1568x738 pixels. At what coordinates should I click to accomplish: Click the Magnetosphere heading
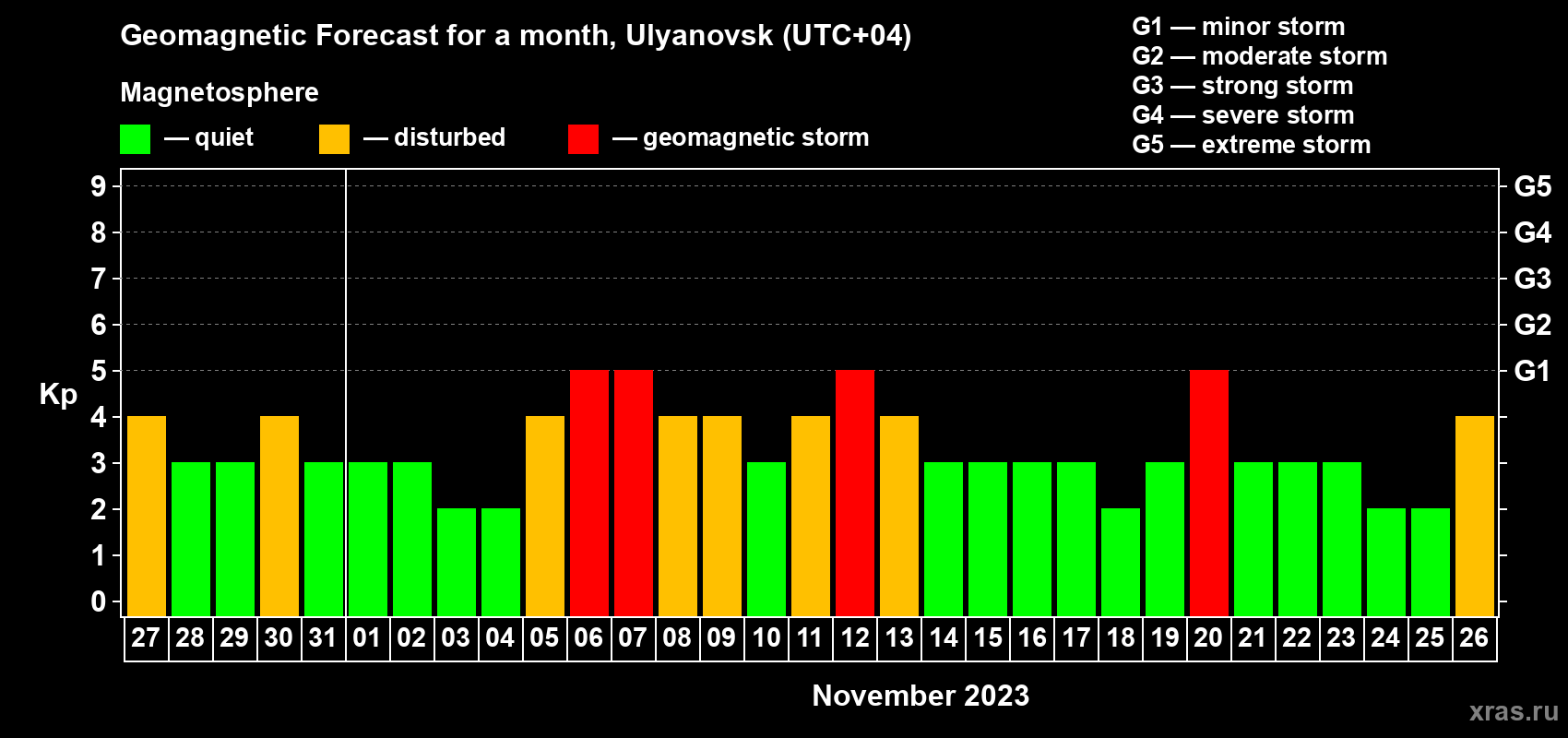click(x=220, y=92)
